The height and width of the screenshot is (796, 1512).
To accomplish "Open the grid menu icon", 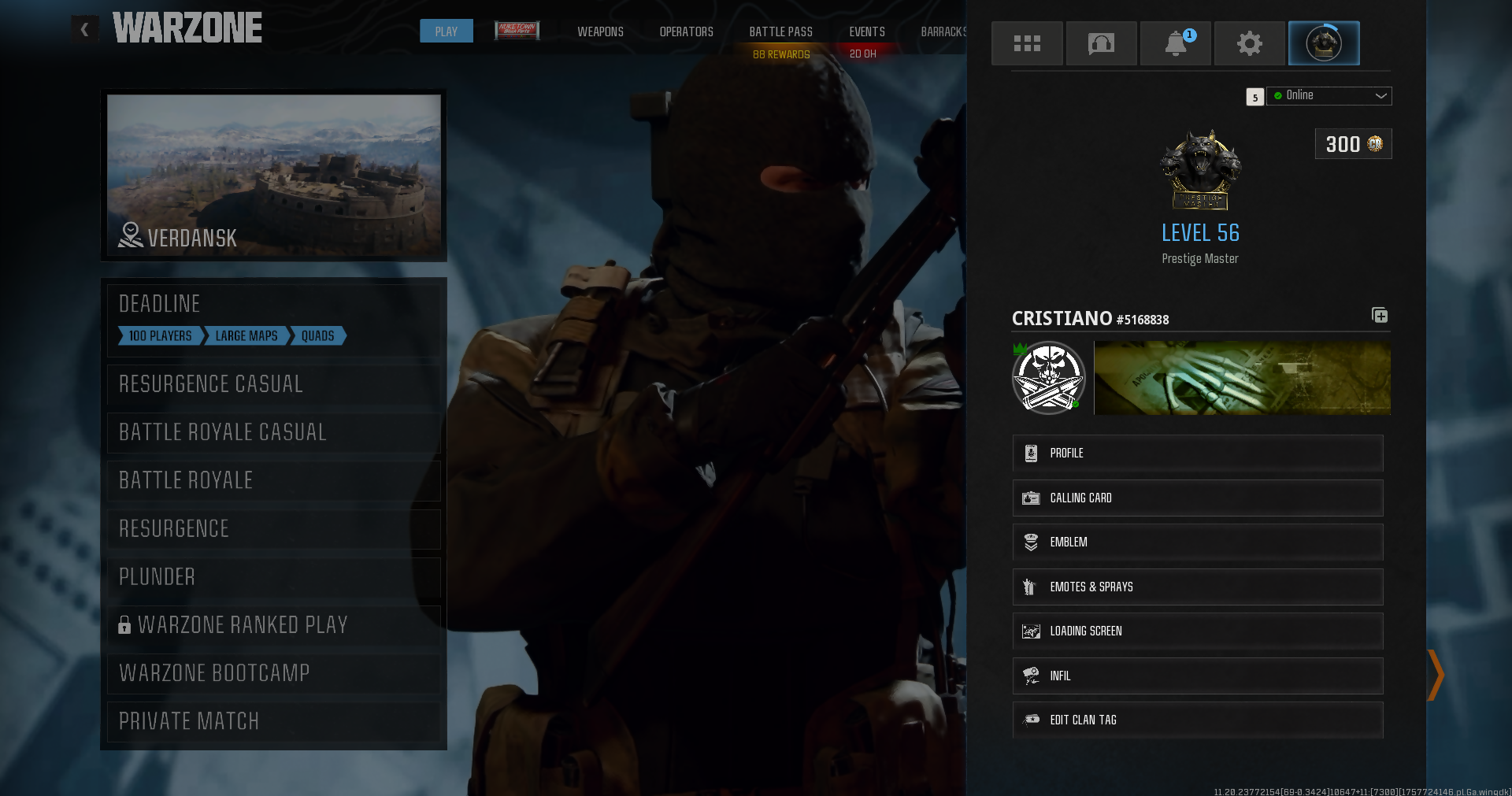I will point(1026,43).
